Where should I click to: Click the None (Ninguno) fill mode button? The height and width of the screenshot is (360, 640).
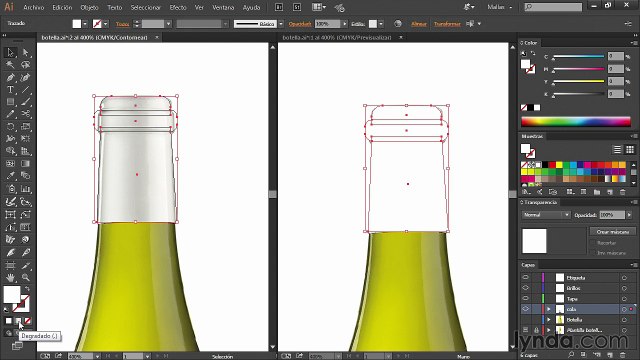(x=28, y=321)
